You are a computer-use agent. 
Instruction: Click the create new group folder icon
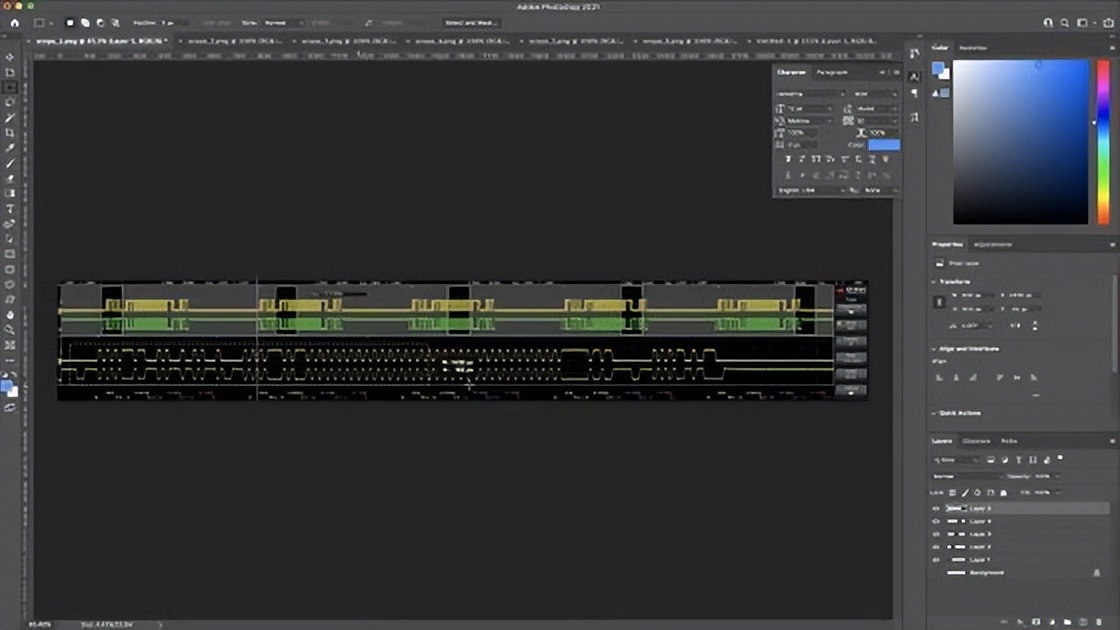tap(1067, 622)
